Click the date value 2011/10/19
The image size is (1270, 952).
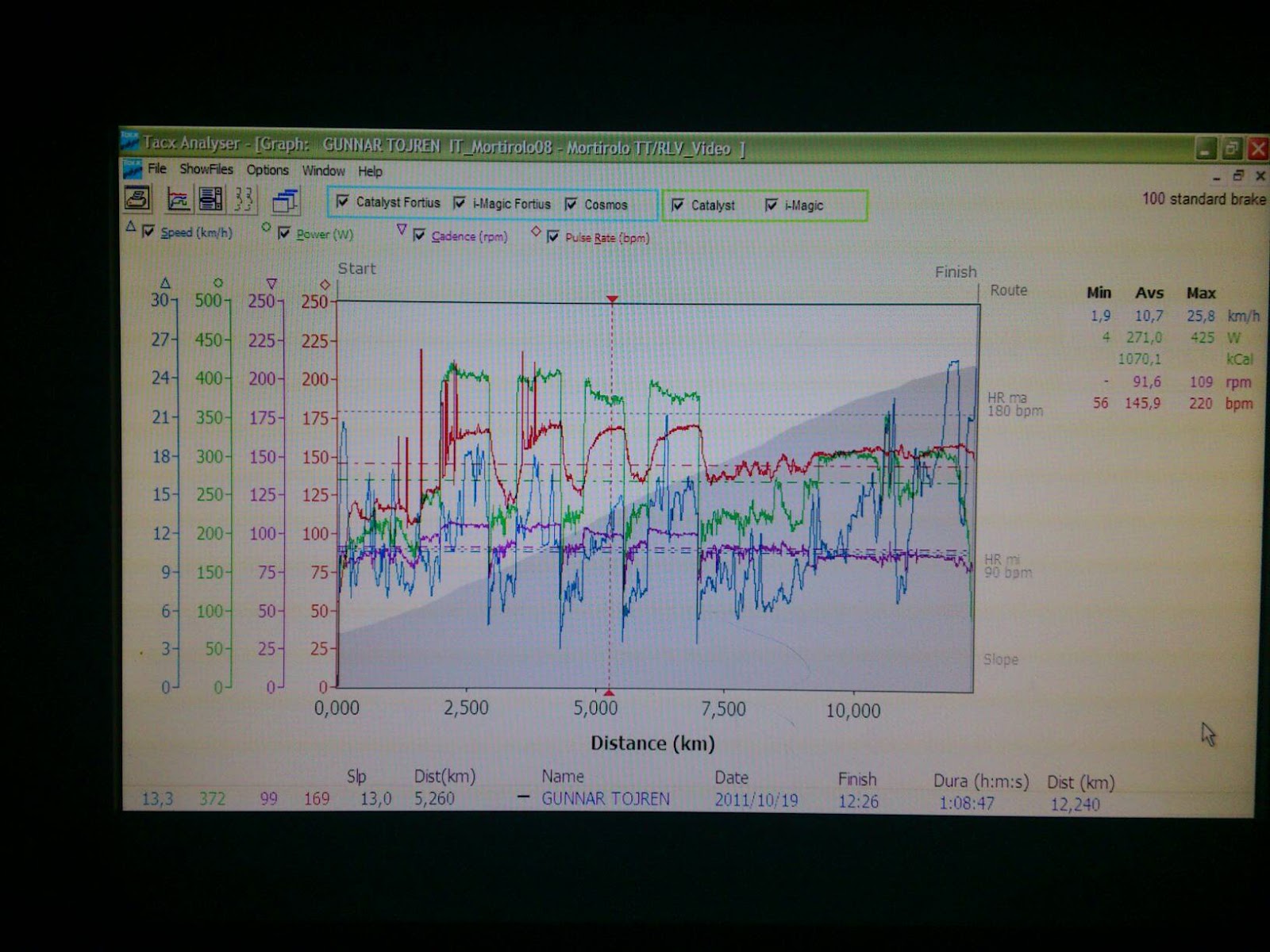click(x=756, y=800)
